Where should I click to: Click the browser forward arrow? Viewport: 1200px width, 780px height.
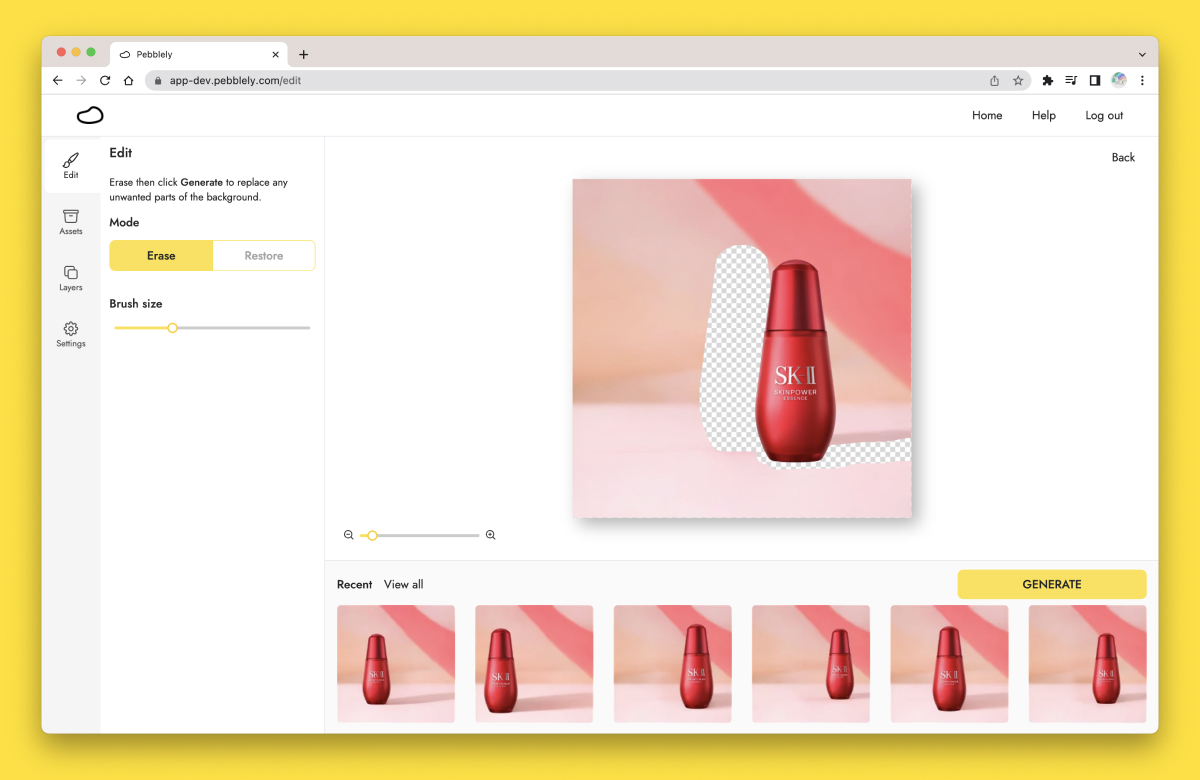point(81,80)
